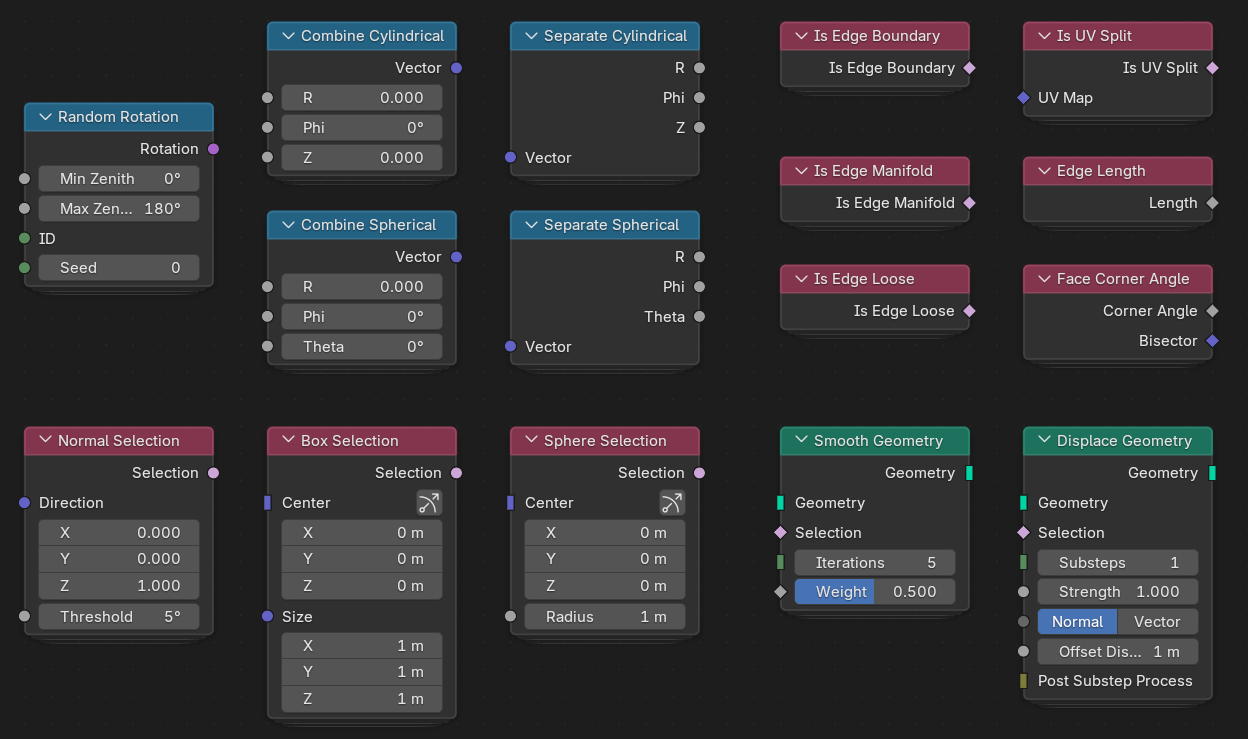This screenshot has width=1248, height=739.
Task: Click the gizmo icon beside Box Selection Center
Action: point(429,503)
